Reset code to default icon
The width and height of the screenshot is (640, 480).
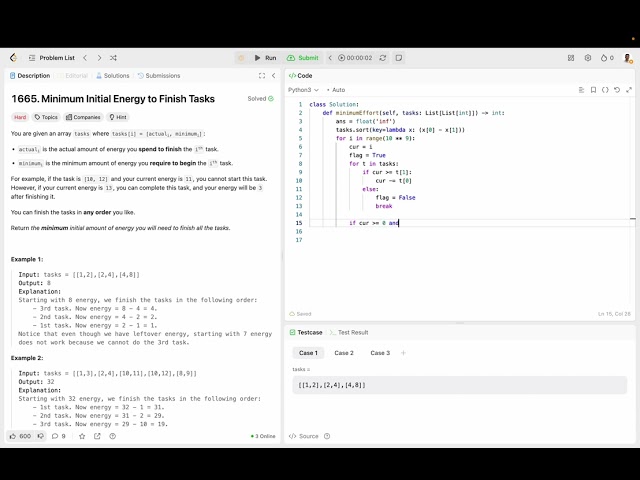coord(617,90)
